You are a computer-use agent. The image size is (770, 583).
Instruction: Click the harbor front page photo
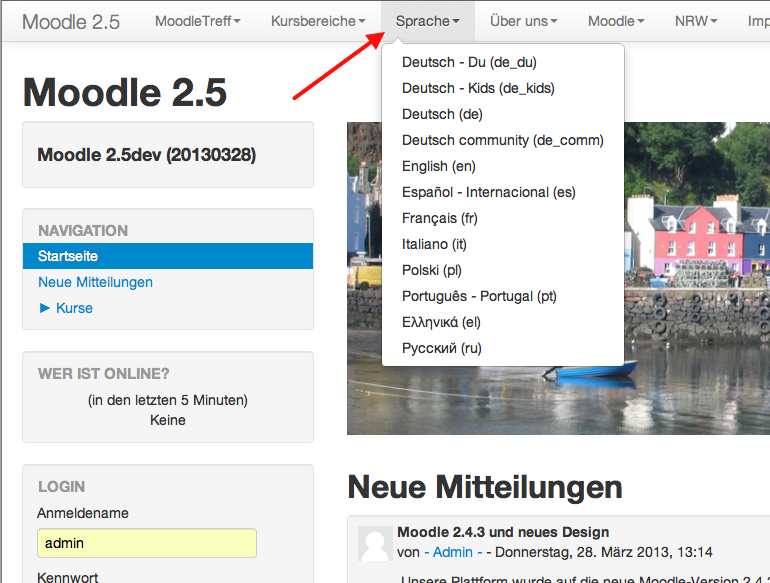tap(558, 278)
